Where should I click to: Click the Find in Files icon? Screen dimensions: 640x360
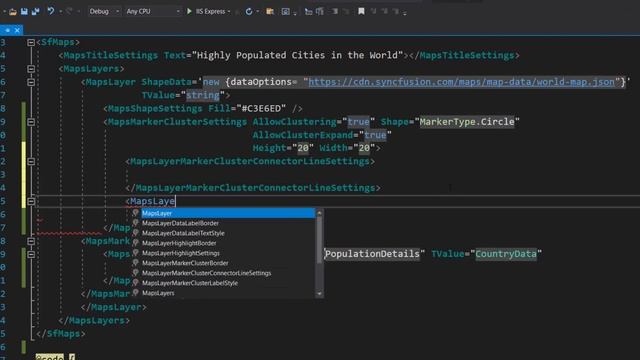(270, 11)
